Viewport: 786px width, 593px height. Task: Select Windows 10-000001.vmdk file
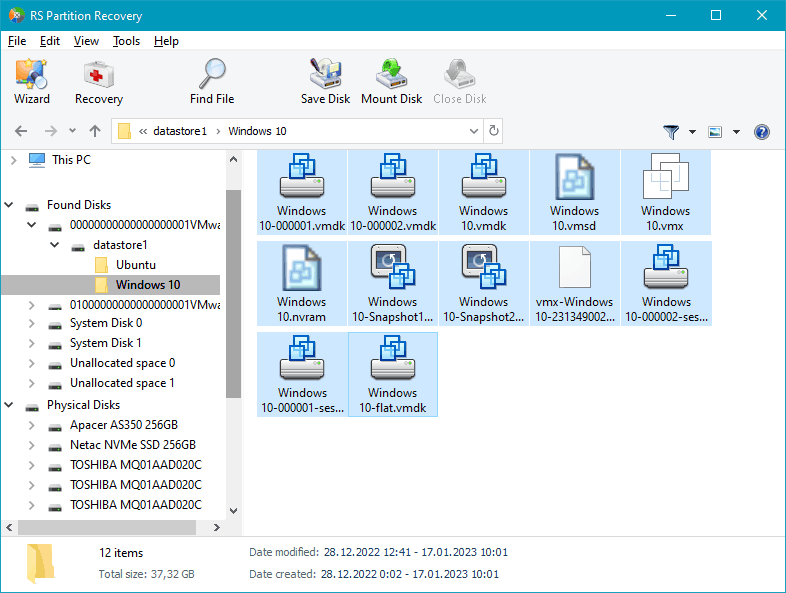[x=302, y=192]
